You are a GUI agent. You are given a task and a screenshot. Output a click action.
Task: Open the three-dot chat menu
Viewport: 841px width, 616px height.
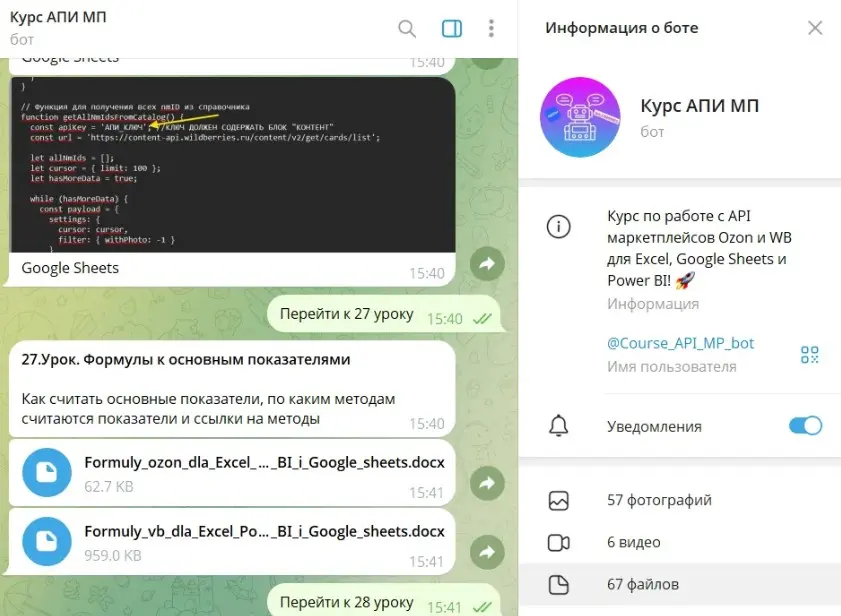491,28
